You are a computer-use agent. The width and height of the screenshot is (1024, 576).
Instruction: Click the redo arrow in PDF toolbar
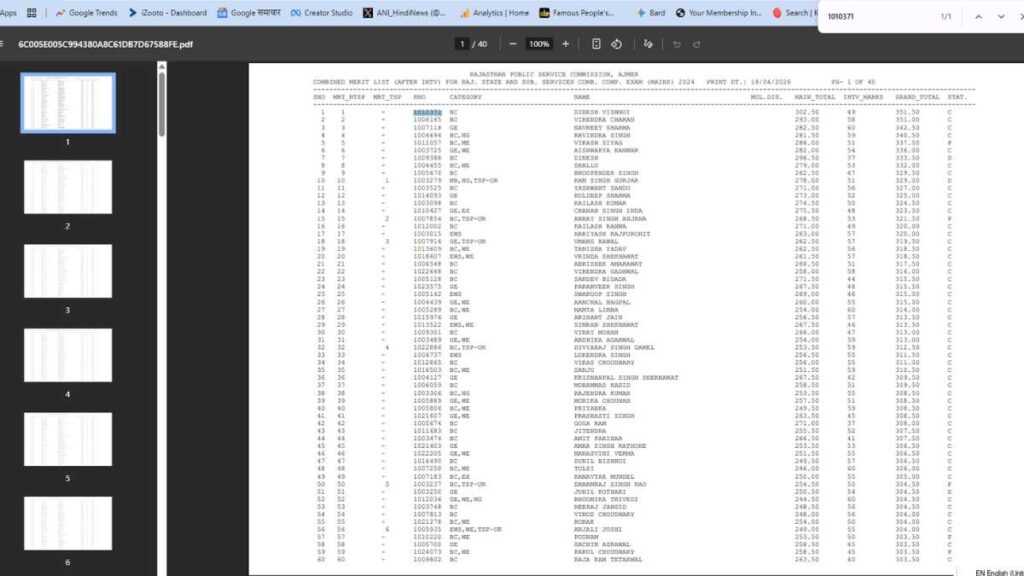coord(697,44)
